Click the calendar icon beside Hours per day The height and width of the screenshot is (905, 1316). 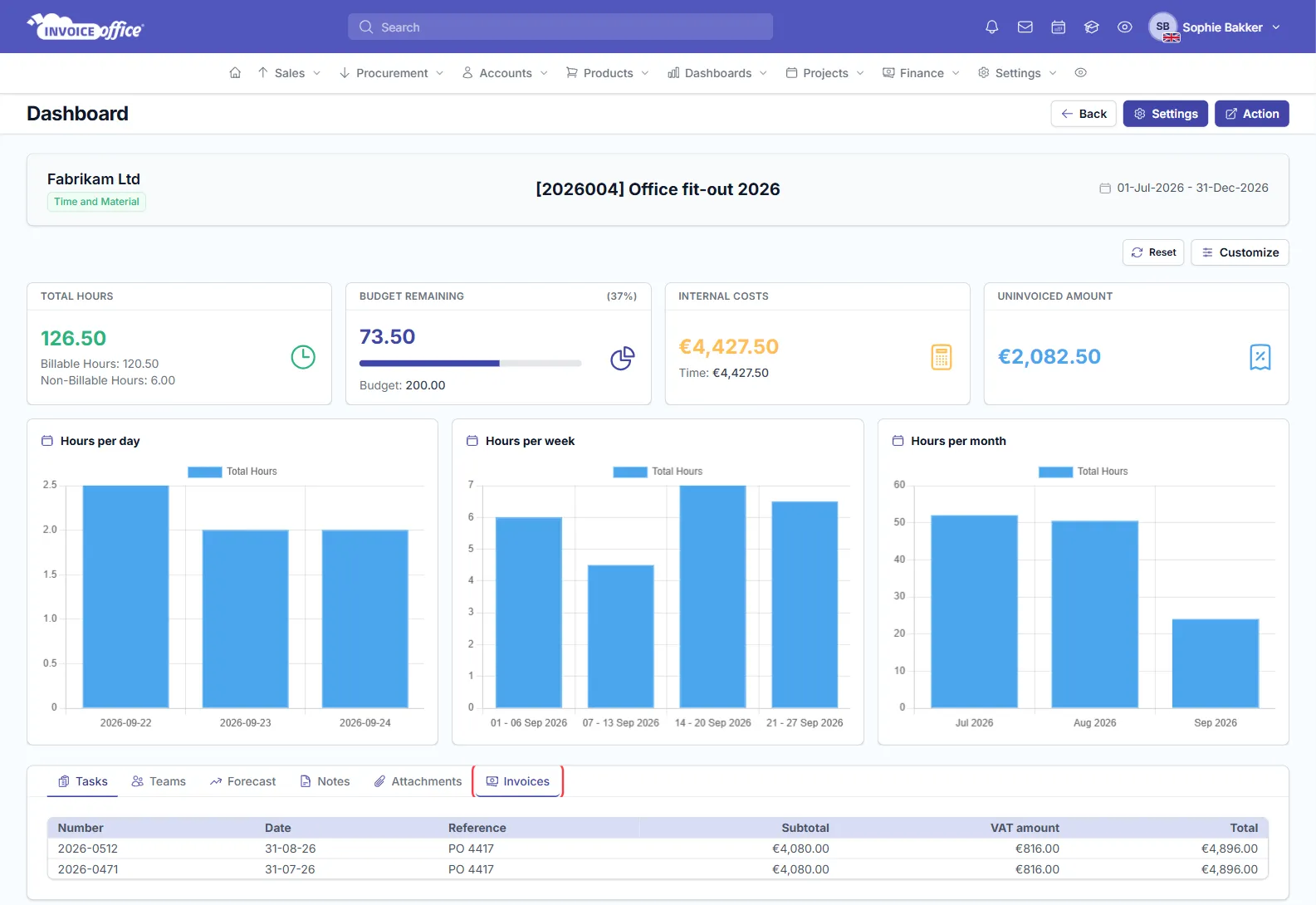coord(47,441)
